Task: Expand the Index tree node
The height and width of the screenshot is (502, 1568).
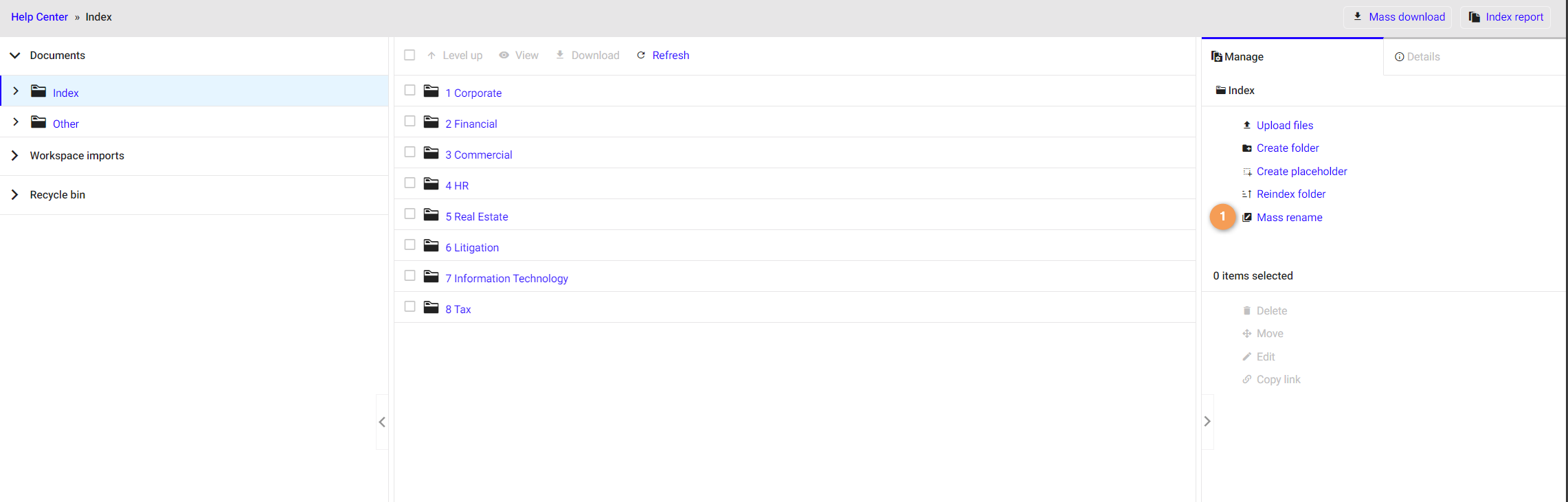Action: tap(15, 91)
